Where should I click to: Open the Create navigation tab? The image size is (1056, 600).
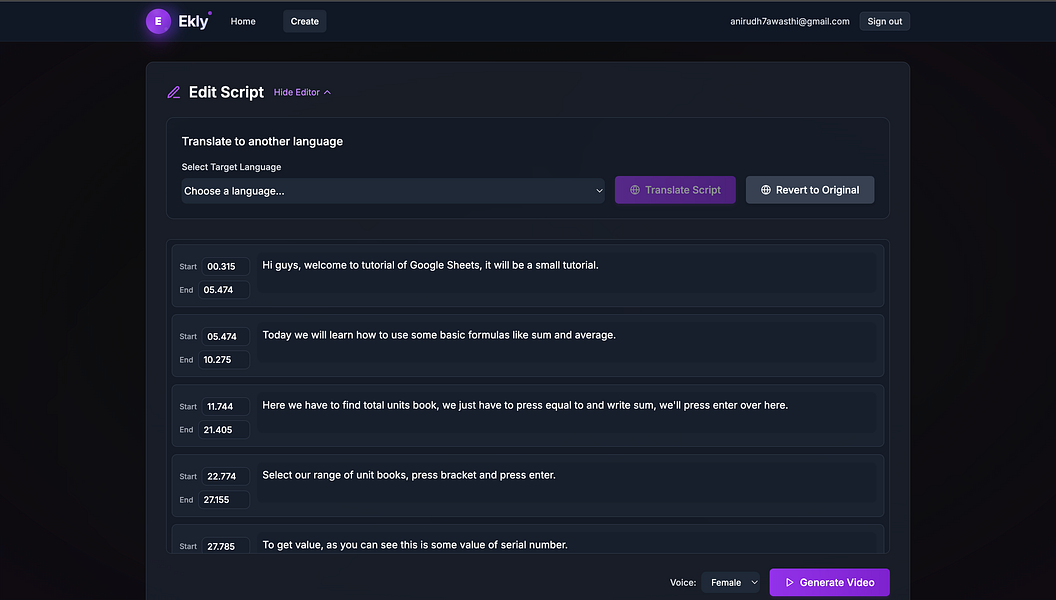(304, 22)
